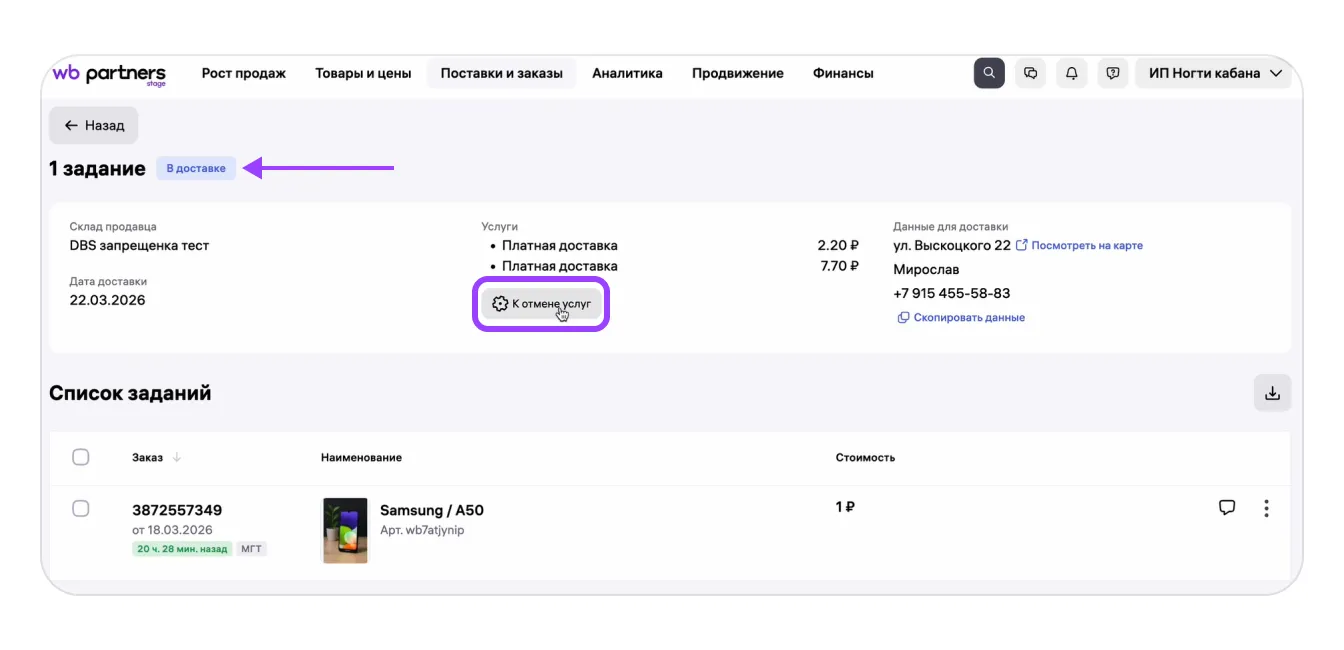
Task: Click service price 7.70 ₽
Action: [840, 266]
